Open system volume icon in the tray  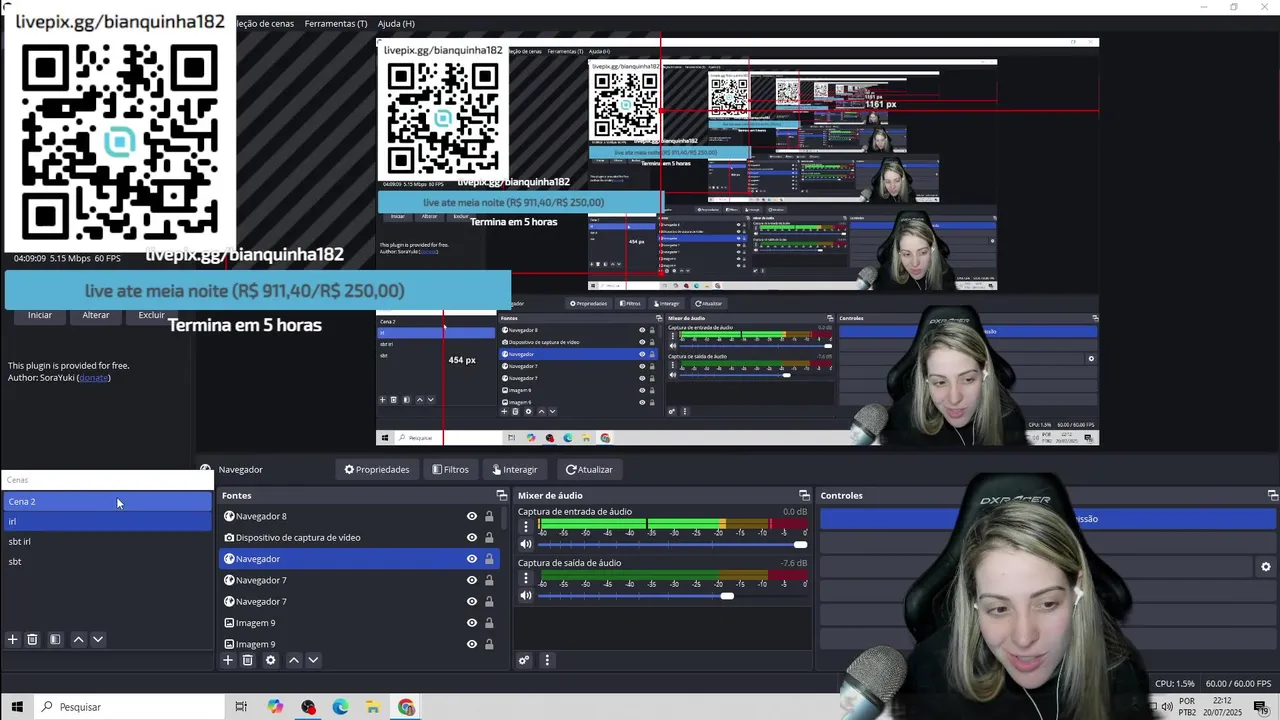tap(1167, 707)
